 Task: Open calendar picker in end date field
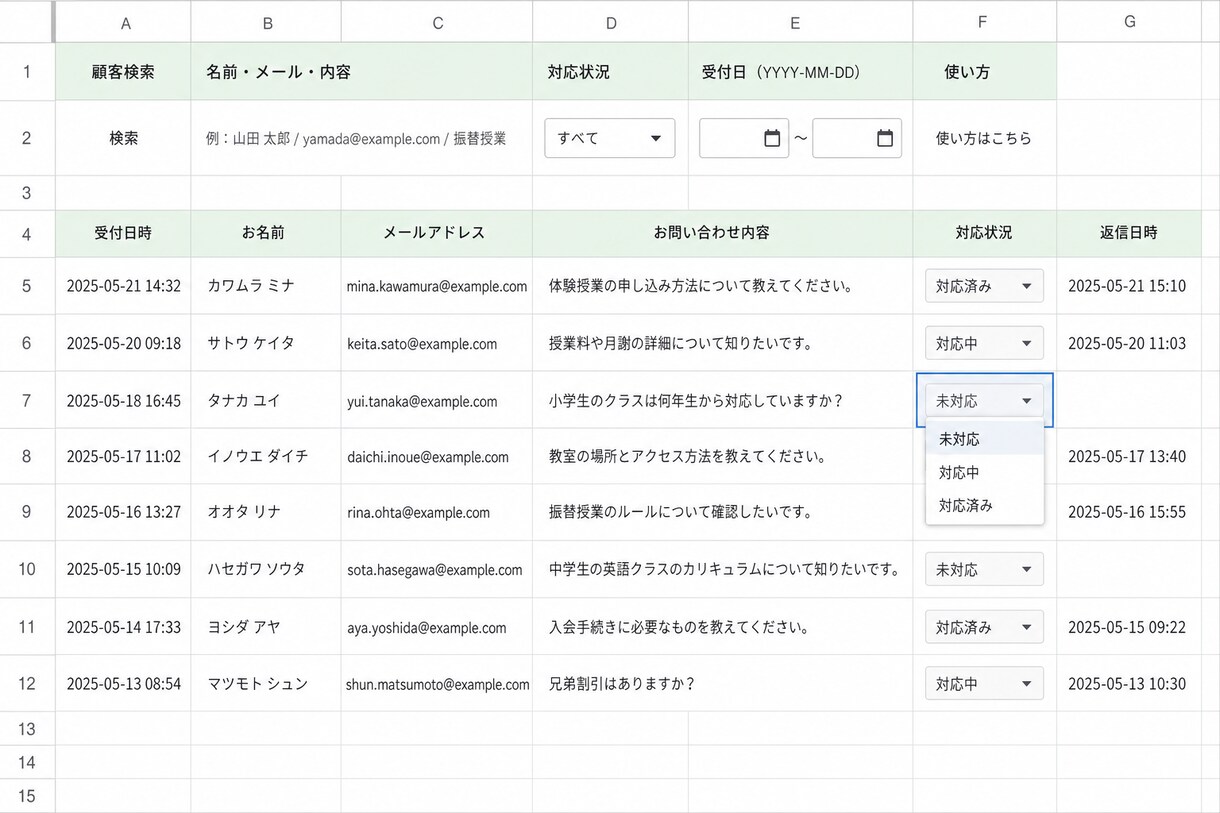click(885, 139)
